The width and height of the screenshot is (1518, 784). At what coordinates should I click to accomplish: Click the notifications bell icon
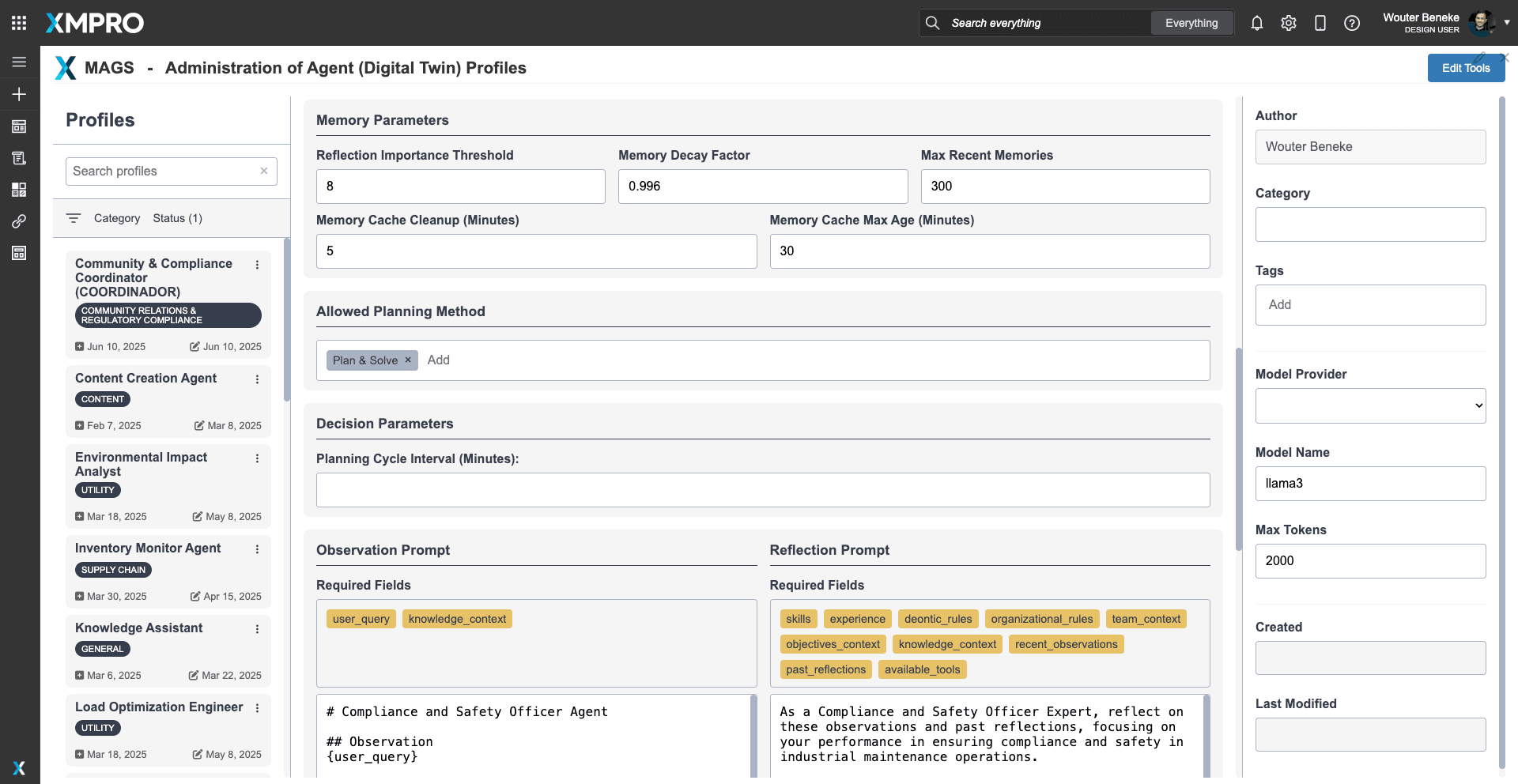click(x=1256, y=23)
